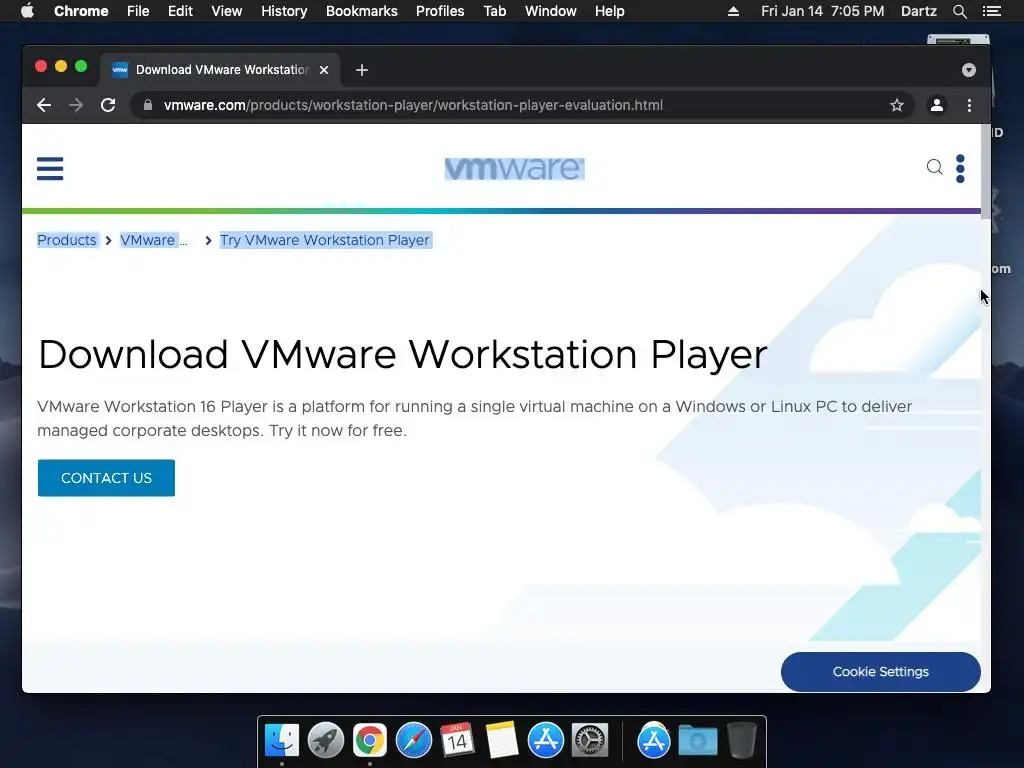This screenshot has width=1024, height=768.
Task: Open the Tab menu
Action: tap(495, 11)
